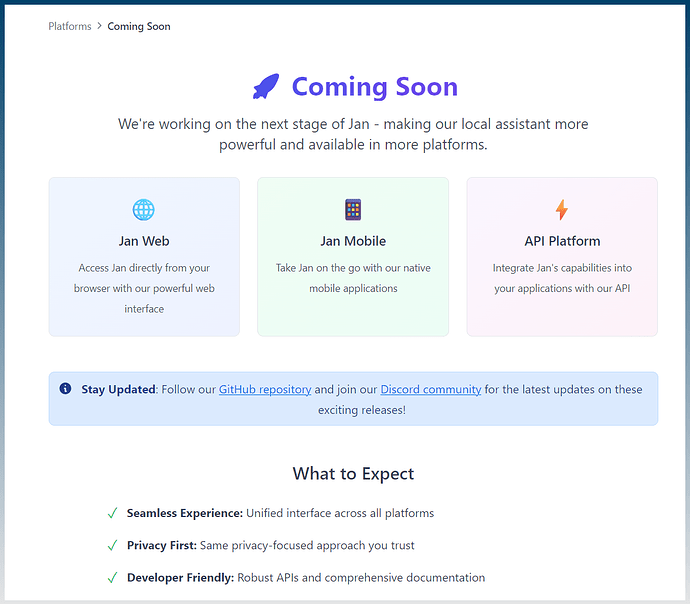
Task: Click the Jan Mobile card title
Action: click(x=353, y=241)
